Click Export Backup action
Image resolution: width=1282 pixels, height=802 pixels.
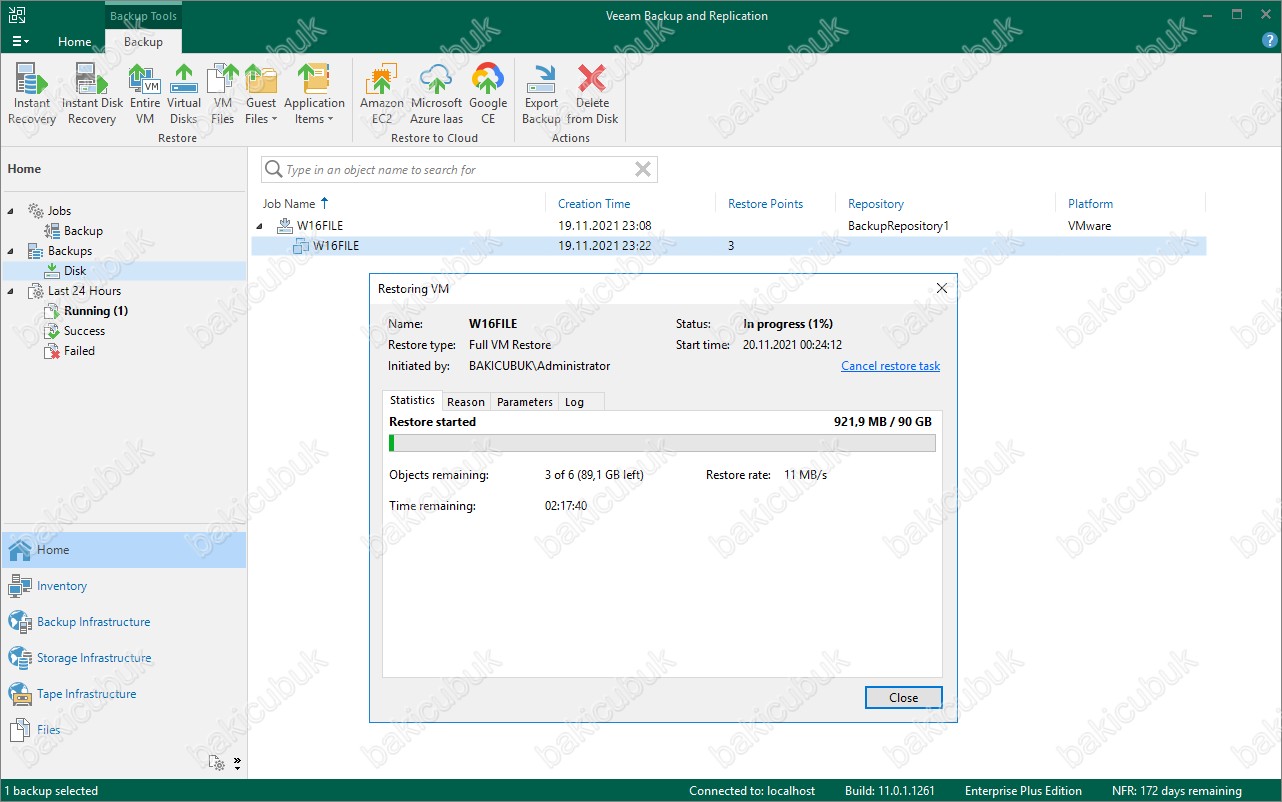pyautogui.click(x=541, y=95)
